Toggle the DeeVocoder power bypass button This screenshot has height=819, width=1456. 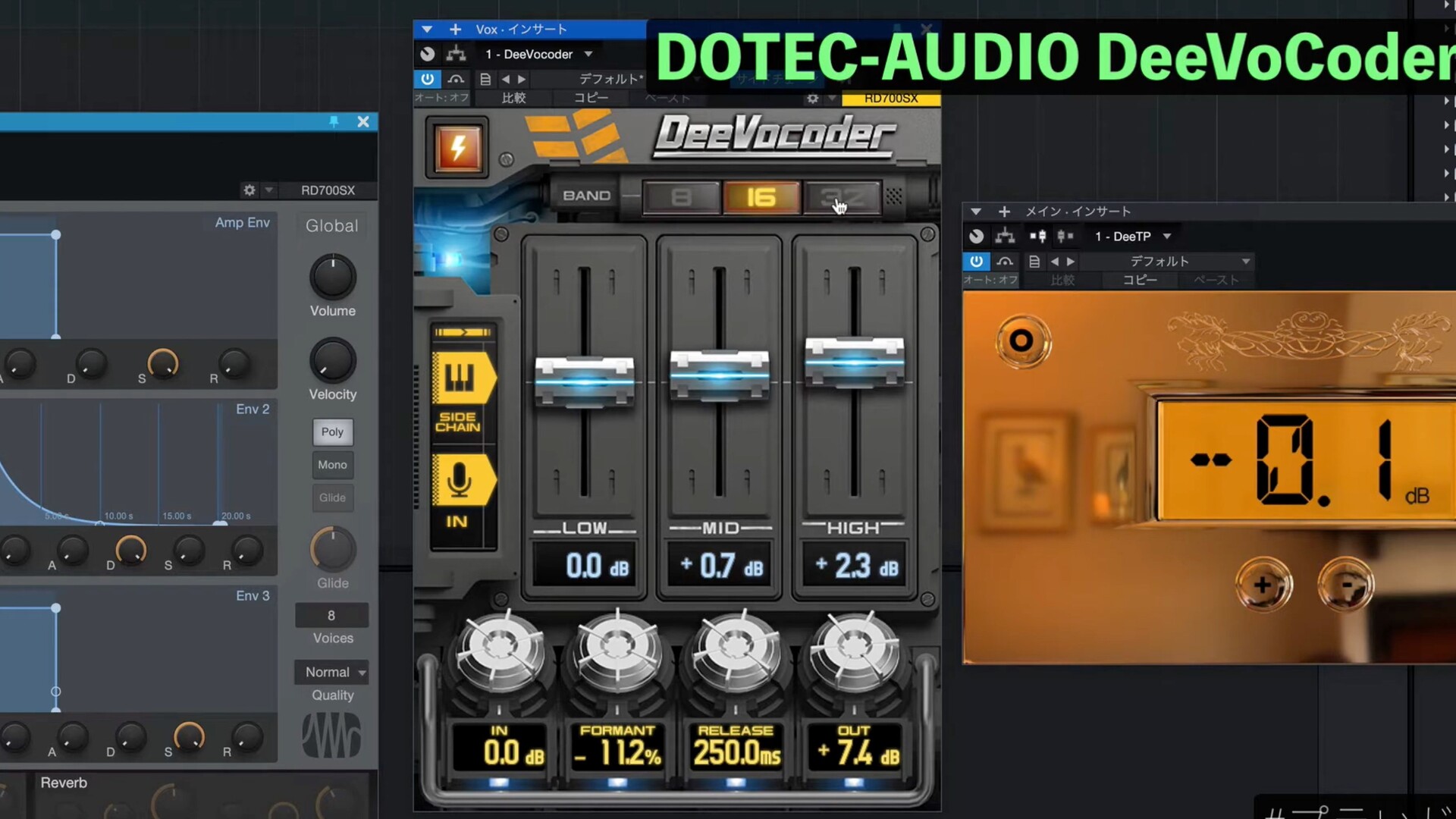[x=428, y=79]
